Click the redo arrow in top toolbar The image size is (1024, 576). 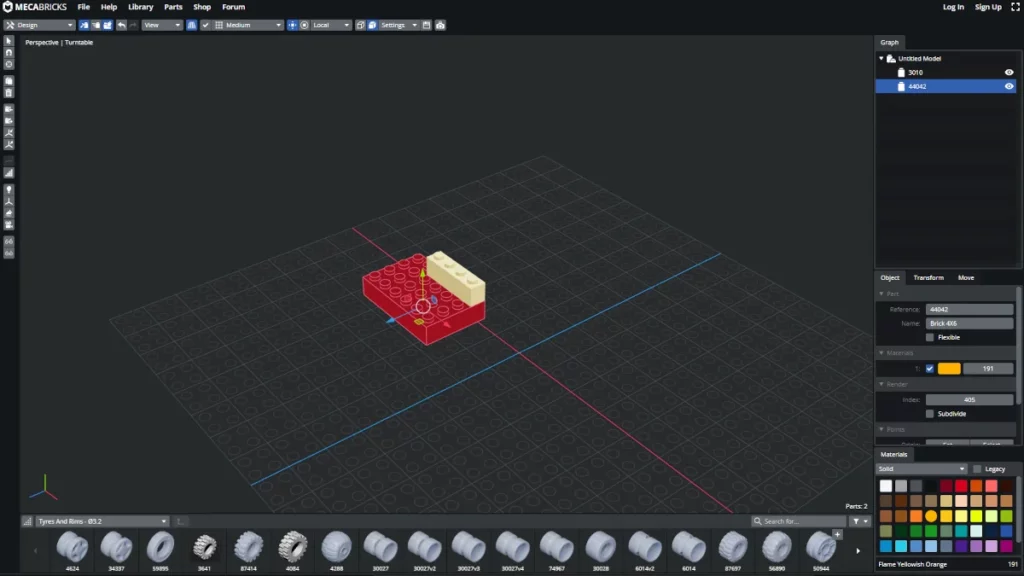(x=133, y=25)
